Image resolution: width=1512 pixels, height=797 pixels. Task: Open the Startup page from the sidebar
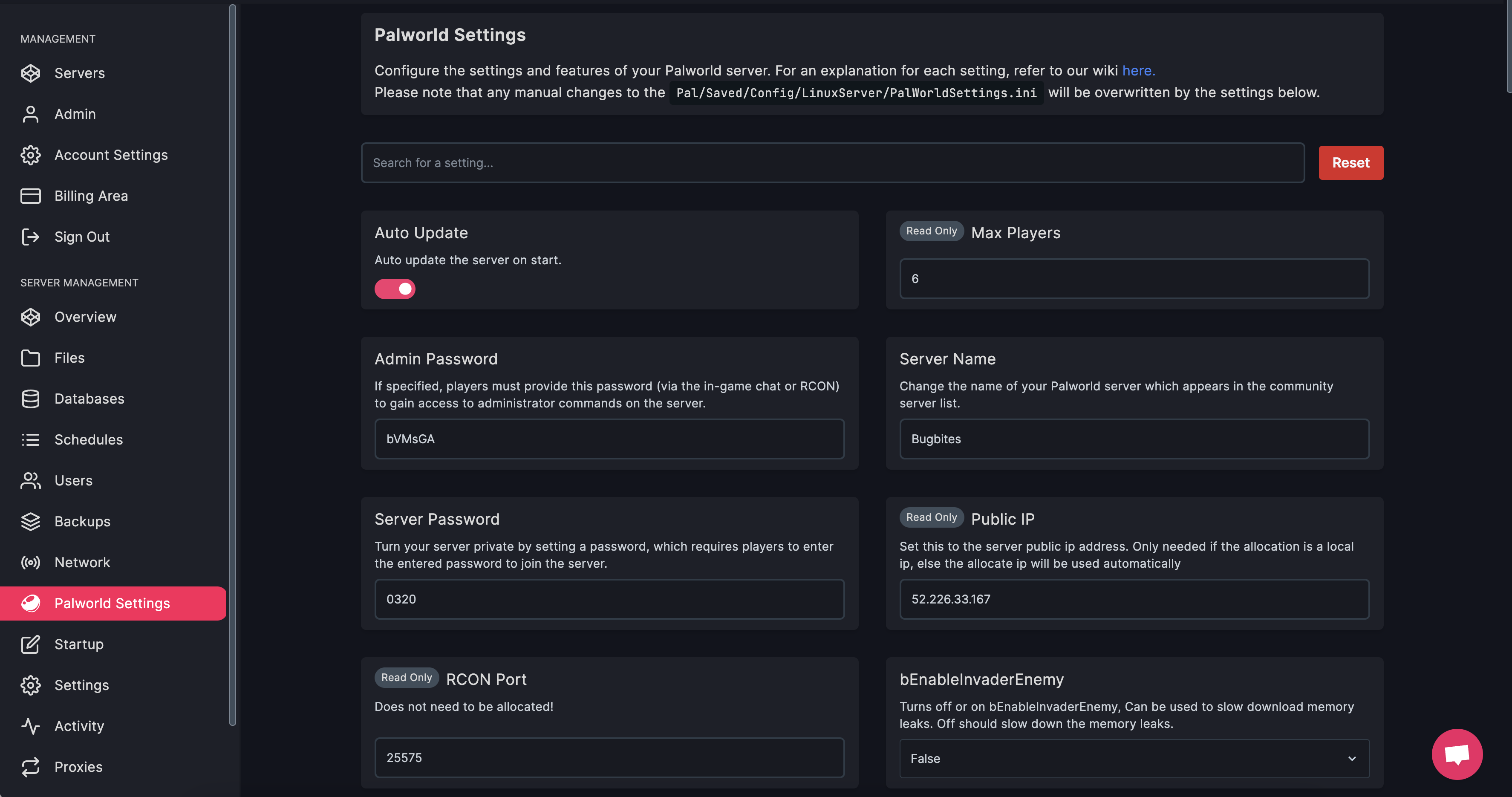tap(79, 644)
